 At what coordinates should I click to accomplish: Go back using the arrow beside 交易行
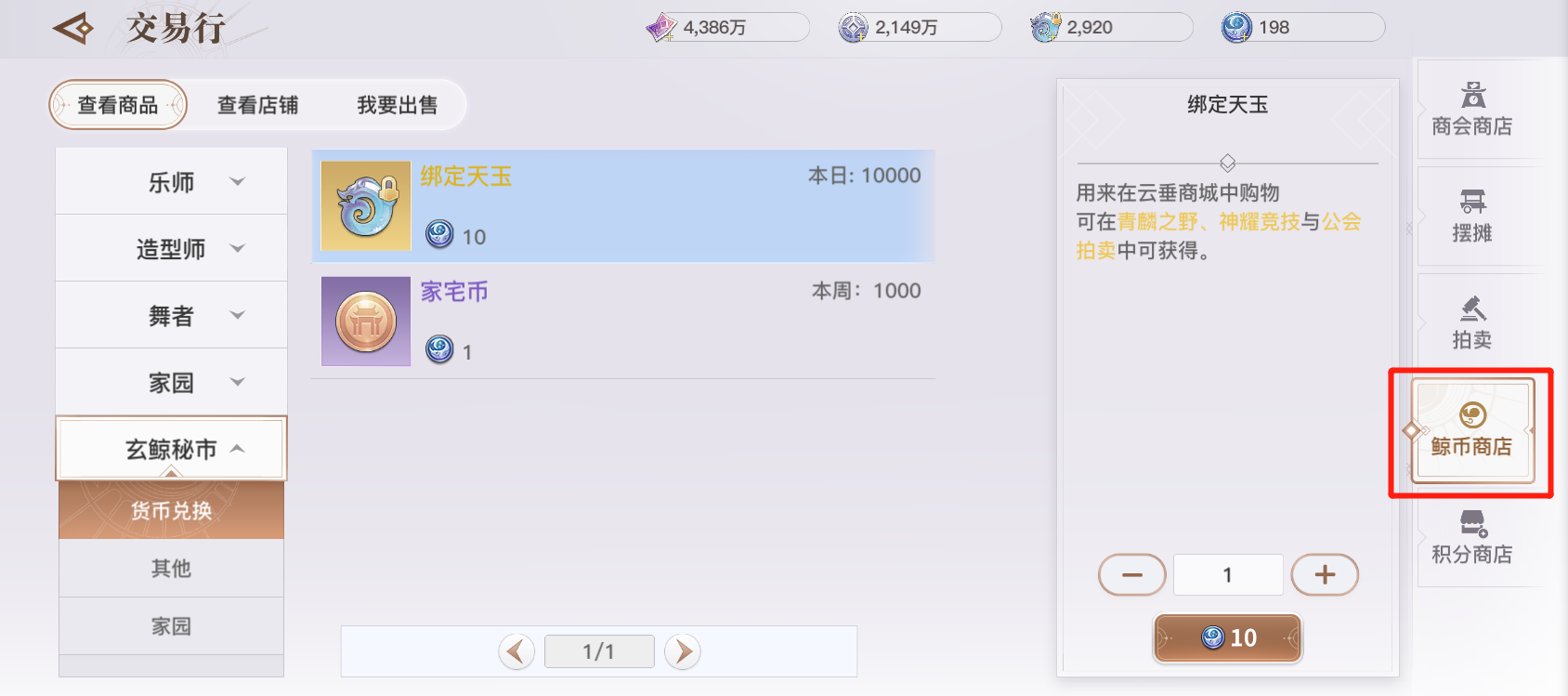point(73,28)
